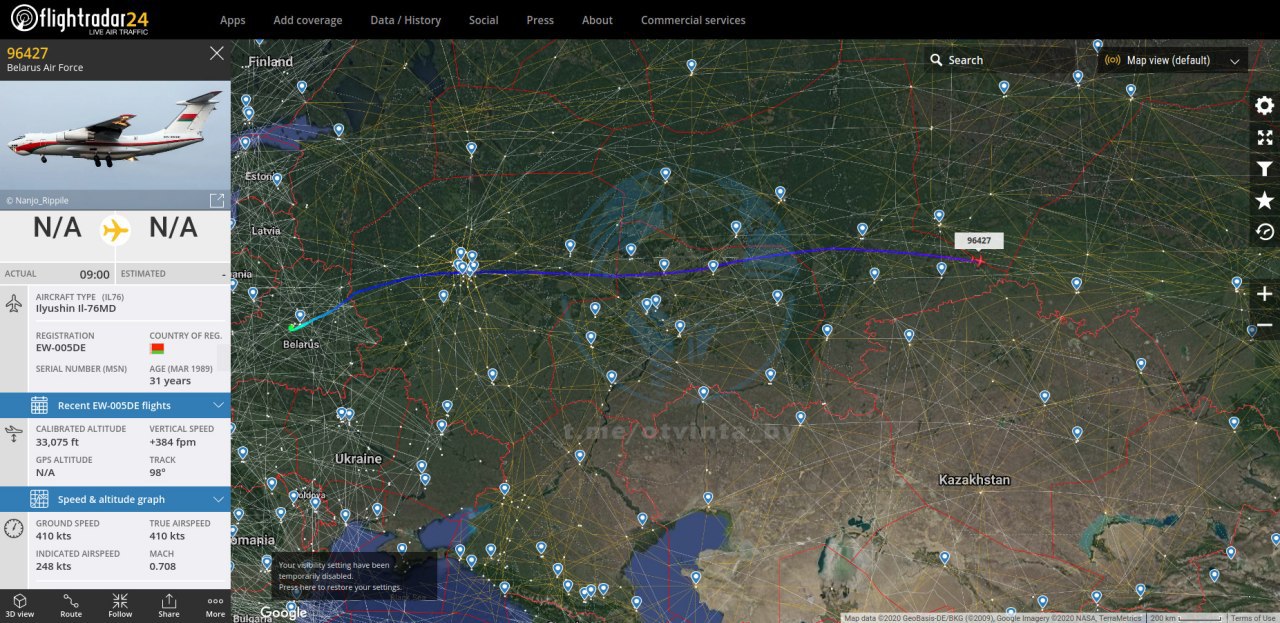Open aircraft photo in external link icon
This screenshot has height=623, width=1280.
pos(216,200)
